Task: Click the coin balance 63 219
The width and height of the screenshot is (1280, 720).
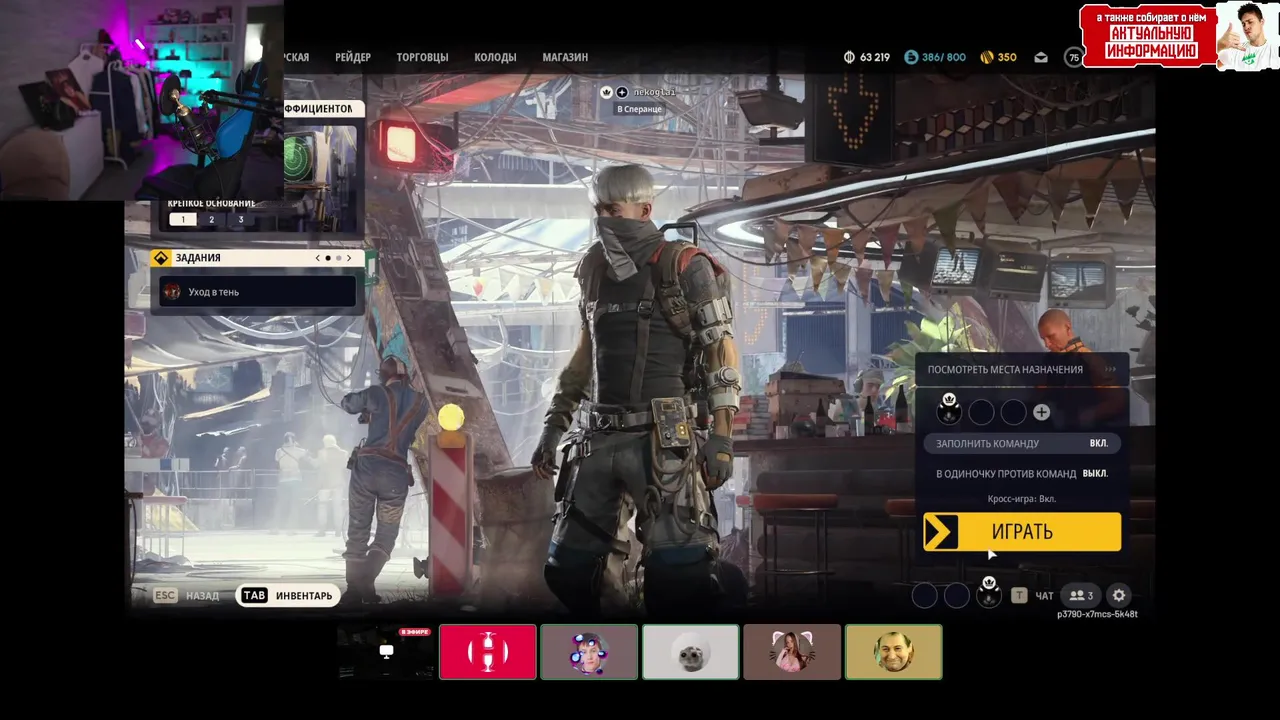Action: 875,57
